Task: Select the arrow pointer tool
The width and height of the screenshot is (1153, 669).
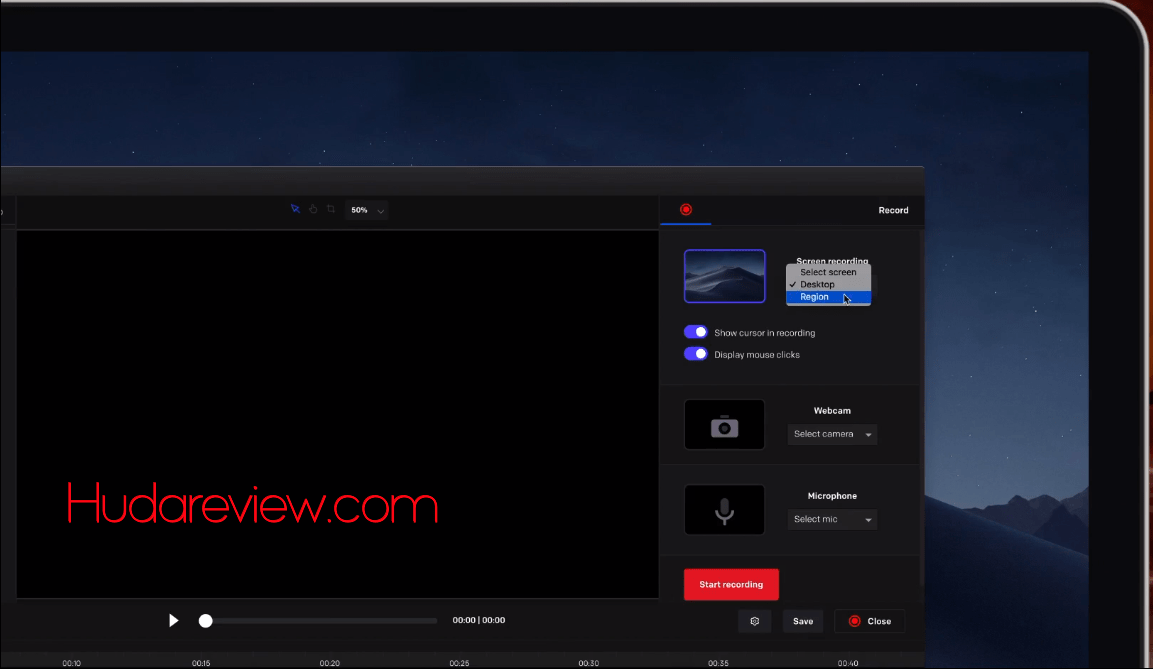Action: pyautogui.click(x=295, y=210)
